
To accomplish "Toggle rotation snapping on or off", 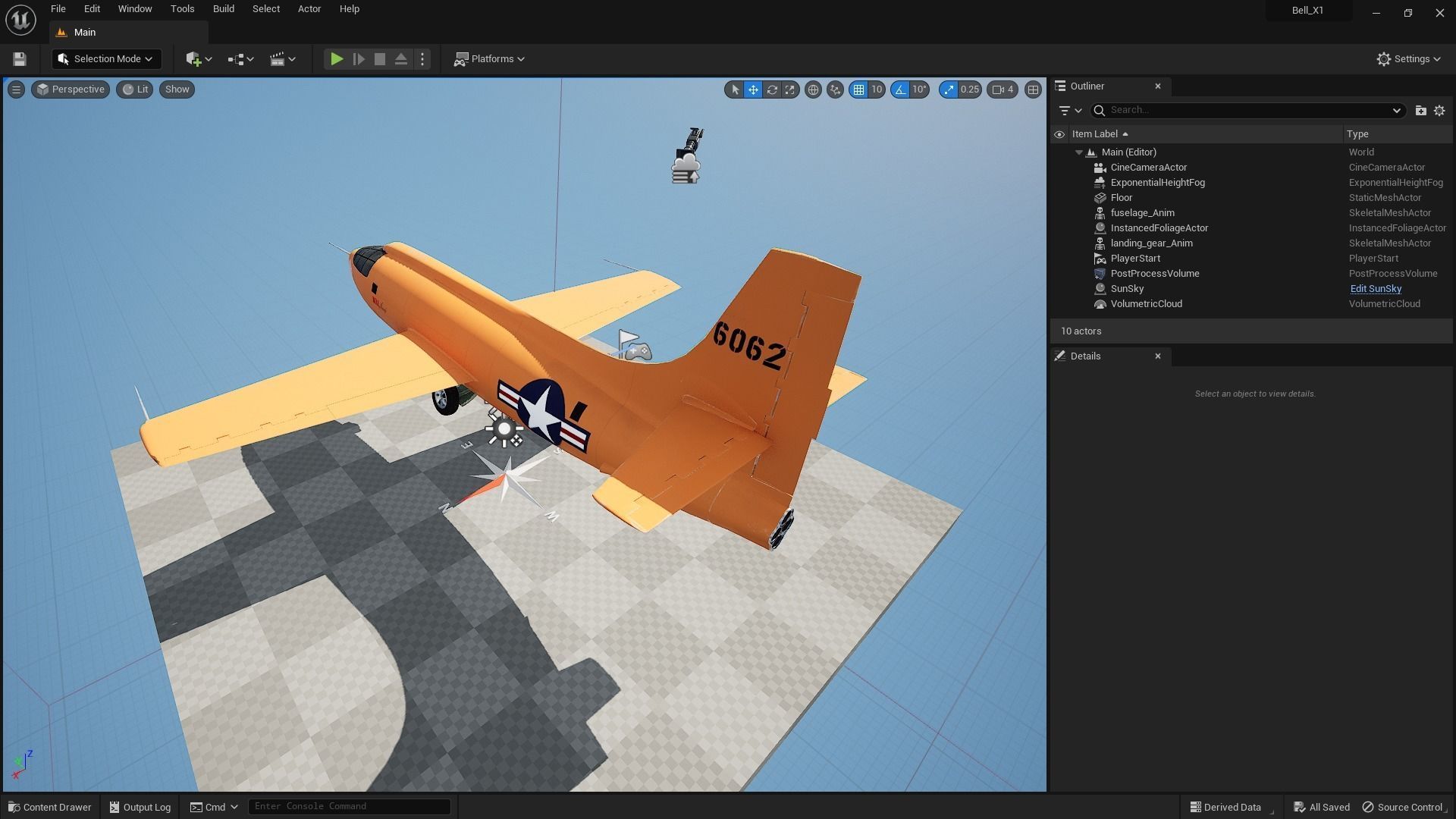I will (x=900, y=89).
